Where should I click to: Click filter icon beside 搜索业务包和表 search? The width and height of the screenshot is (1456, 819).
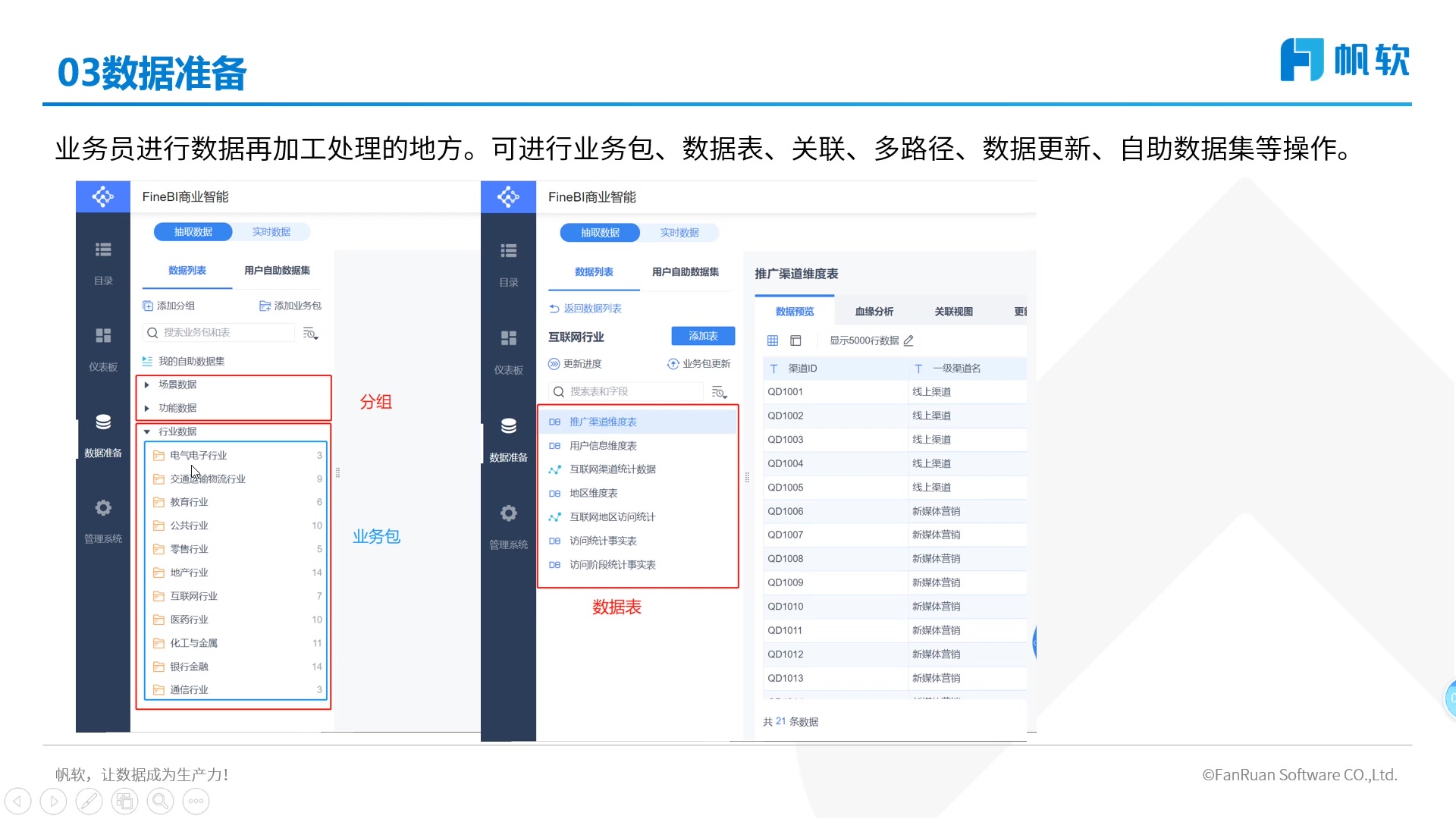click(310, 333)
